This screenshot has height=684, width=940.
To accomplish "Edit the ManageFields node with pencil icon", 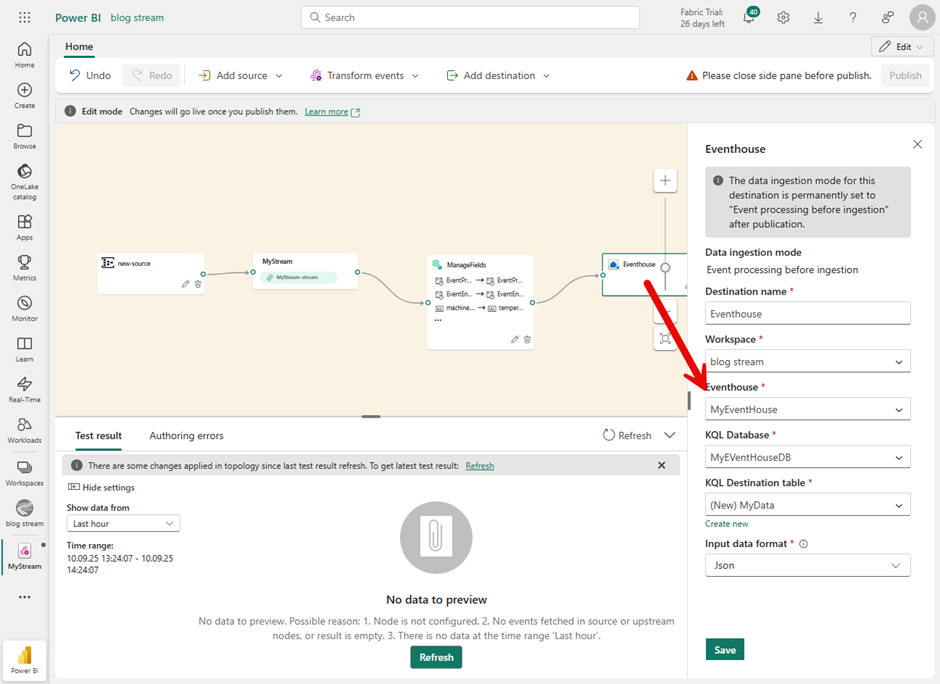I will tap(515, 340).
